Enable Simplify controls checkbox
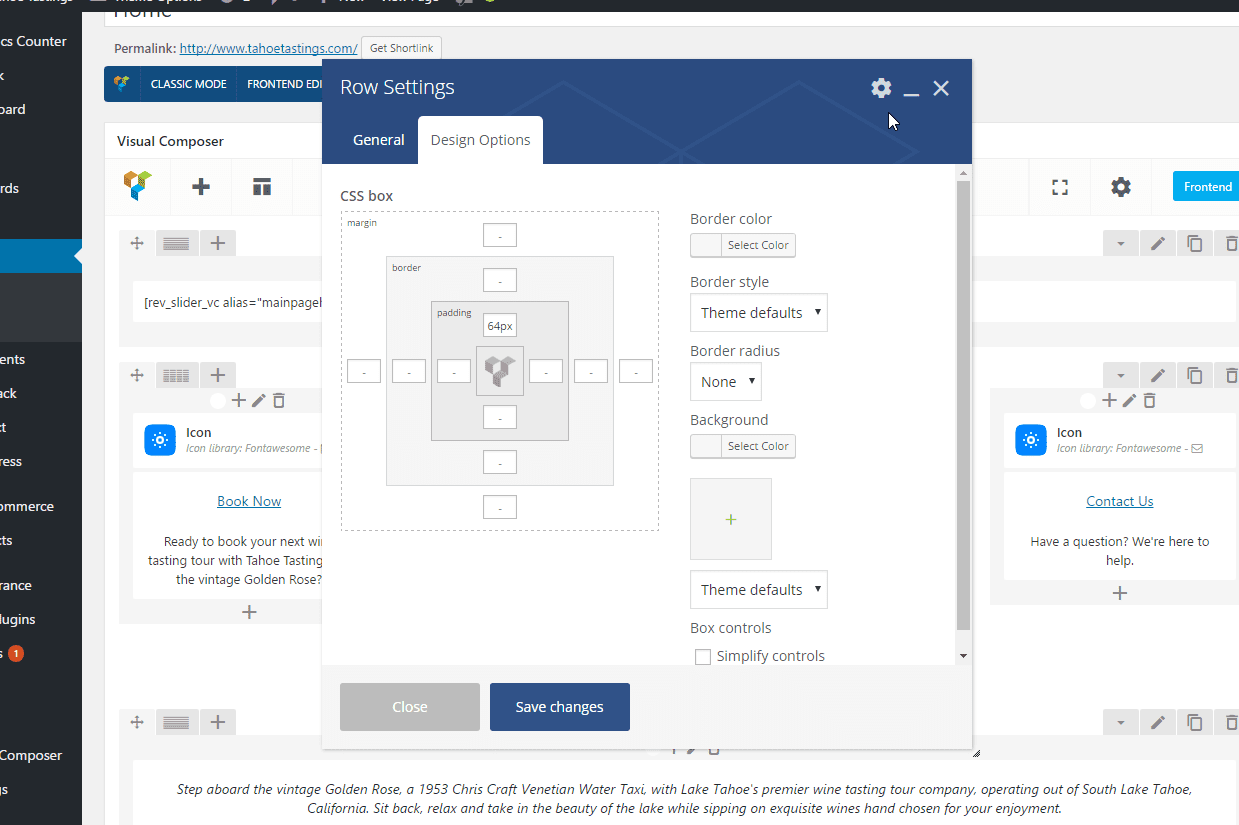The width and height of the screenshot is (1239, 825). 703,656
